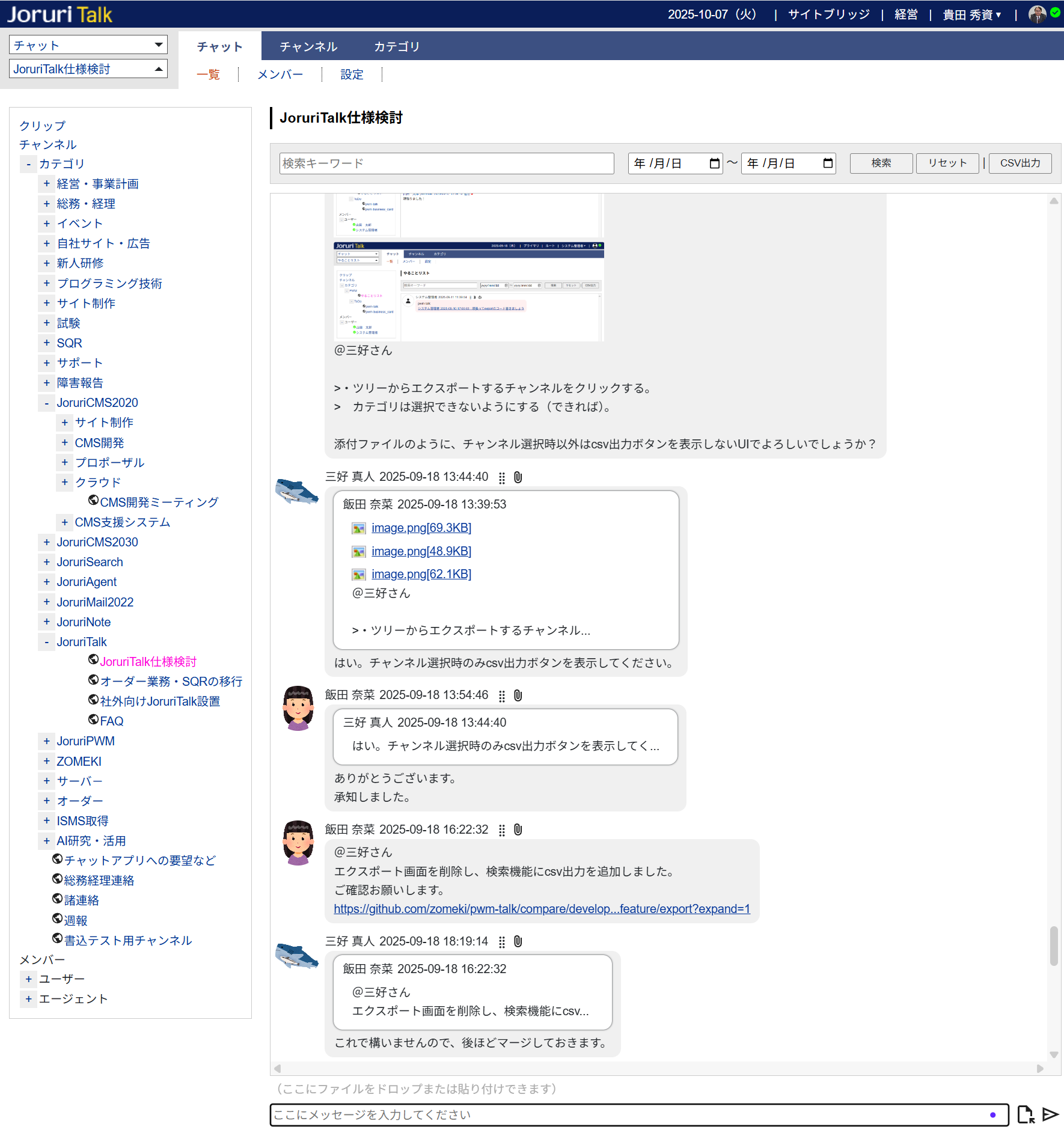This screenshot has width=1064, height=1127.
Task: Collapse the JoruriCMS2020 category
Action: tap(47, 403)
